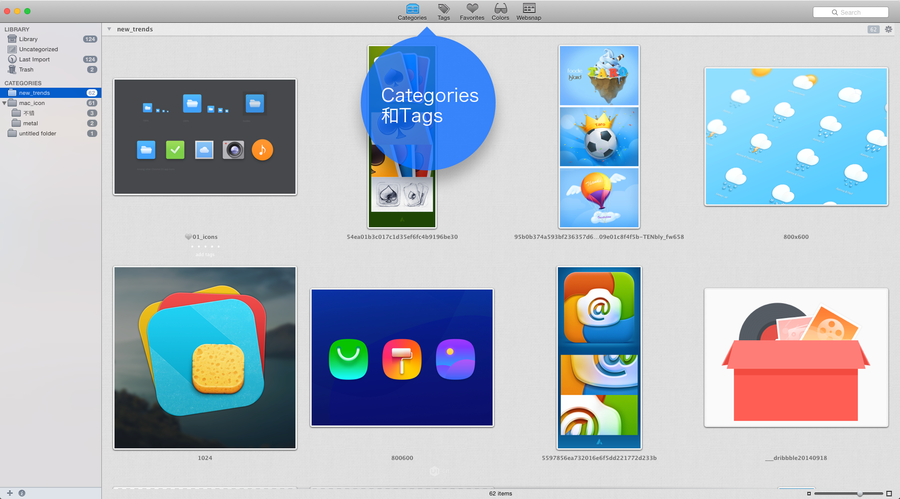The height and width of the screenshot is (499, 900).
Task: Open the Colors glasses toolbar item
Action: [501, 11]
